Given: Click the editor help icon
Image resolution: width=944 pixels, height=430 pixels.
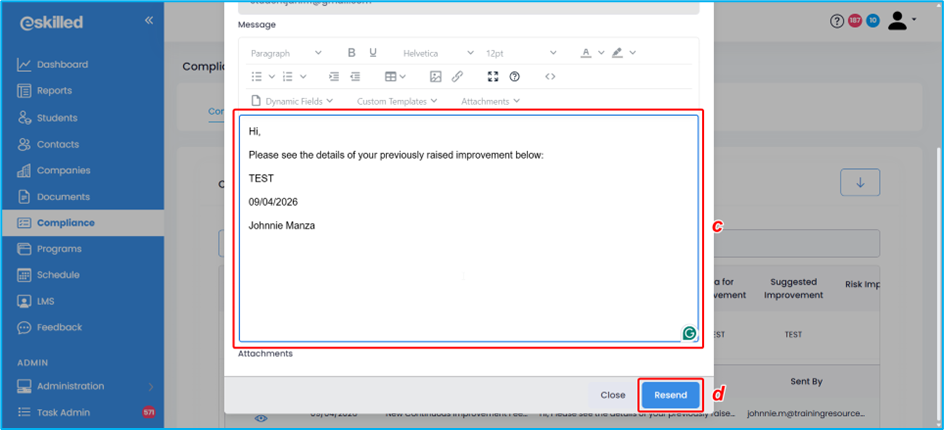Looking at the screenshot, I should [x=515, y=77].
